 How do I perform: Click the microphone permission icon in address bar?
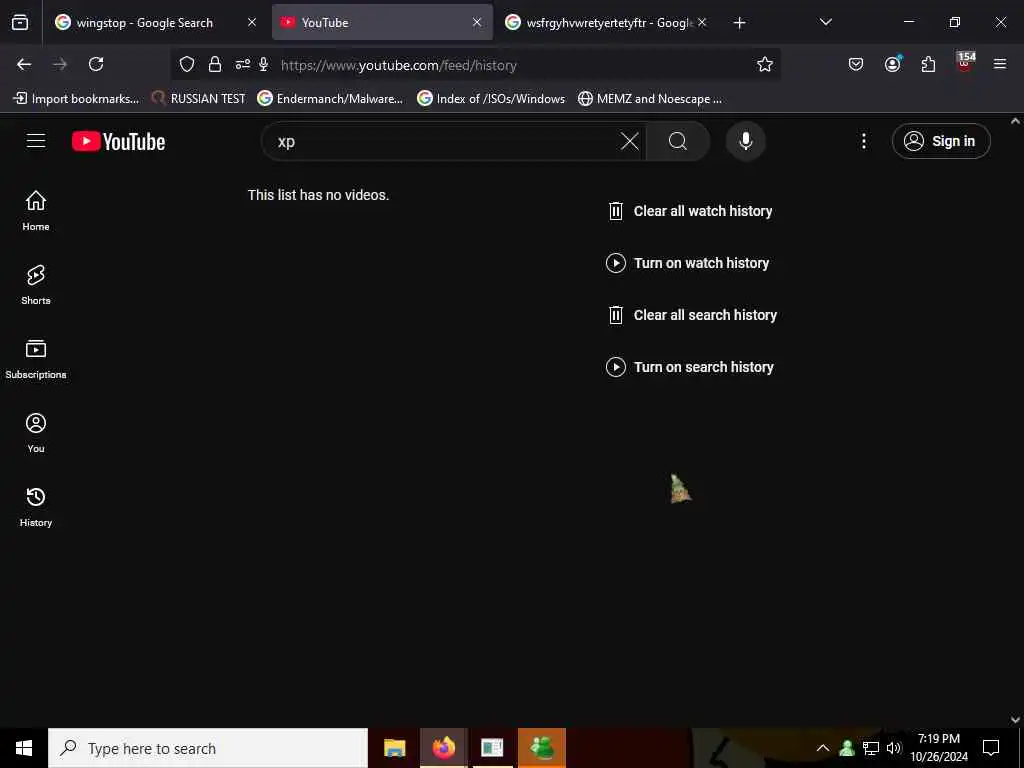tap(264, 64)
